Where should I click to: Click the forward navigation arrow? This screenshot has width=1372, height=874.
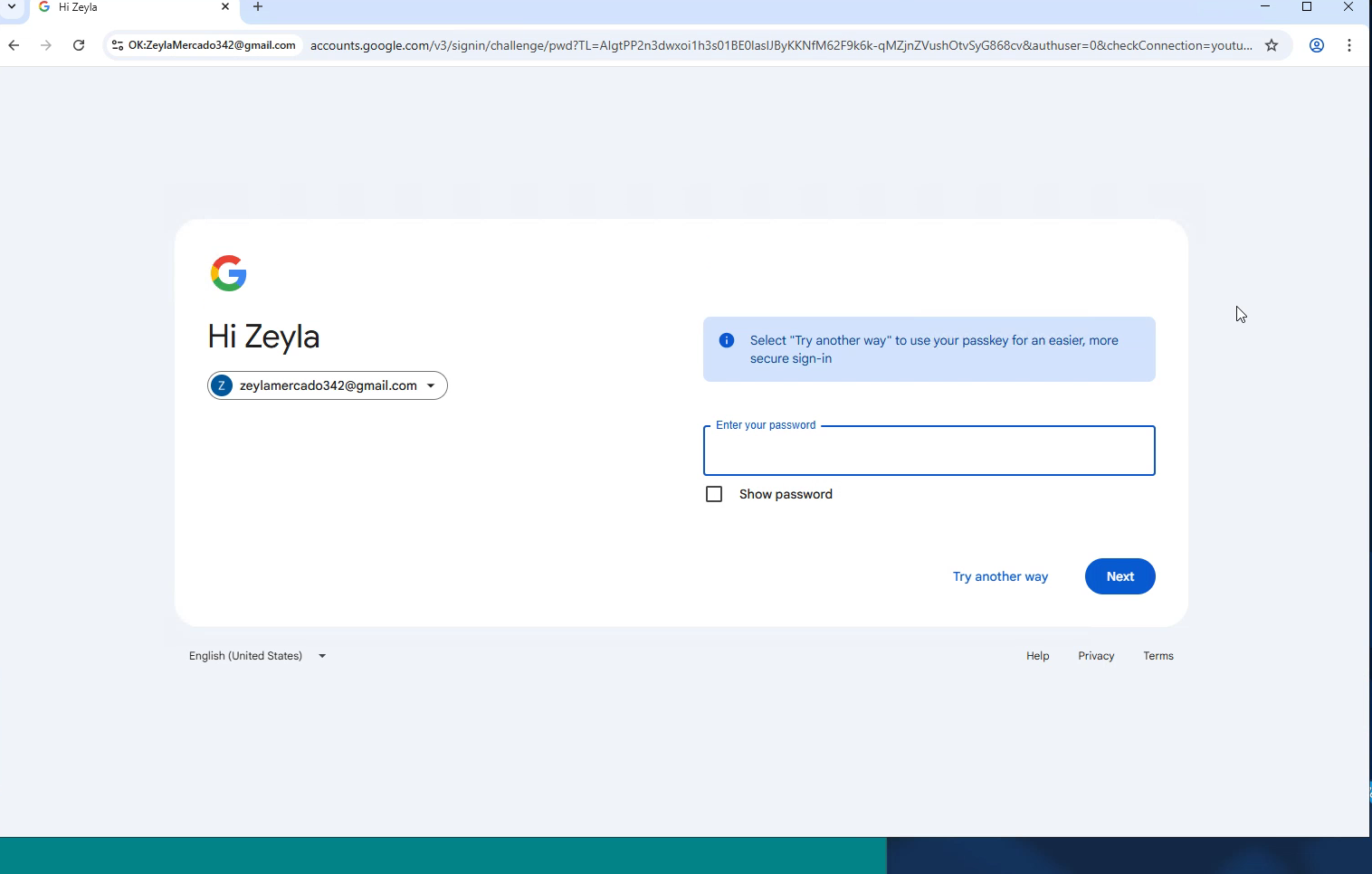point(46,45)
